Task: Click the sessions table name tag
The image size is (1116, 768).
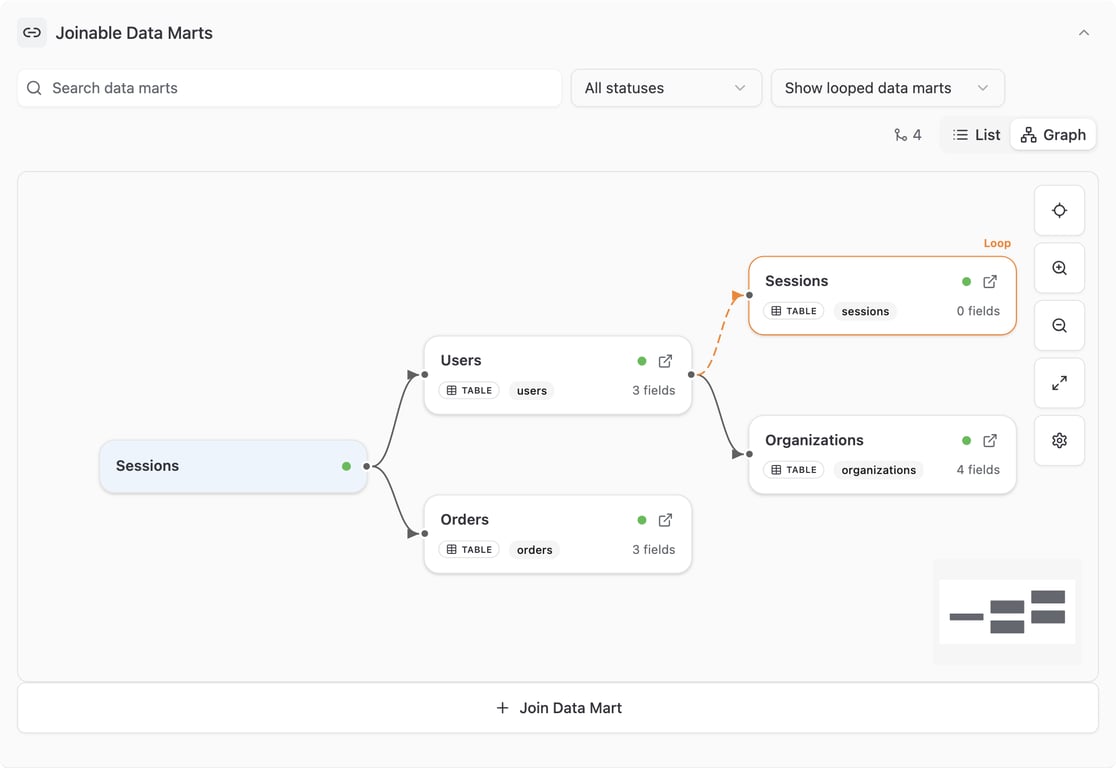Action: coord(865,311)
